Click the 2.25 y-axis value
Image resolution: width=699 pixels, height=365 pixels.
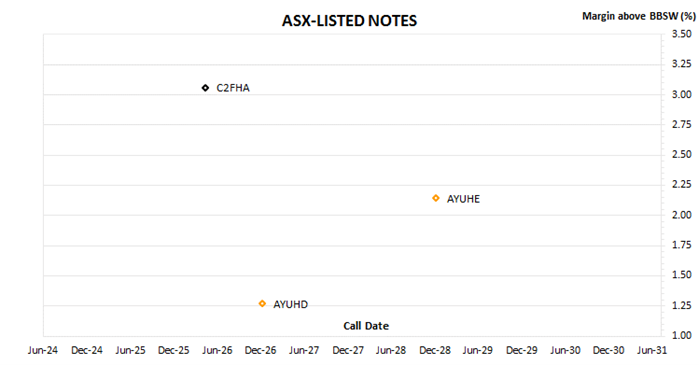click(x=682, y=185)
